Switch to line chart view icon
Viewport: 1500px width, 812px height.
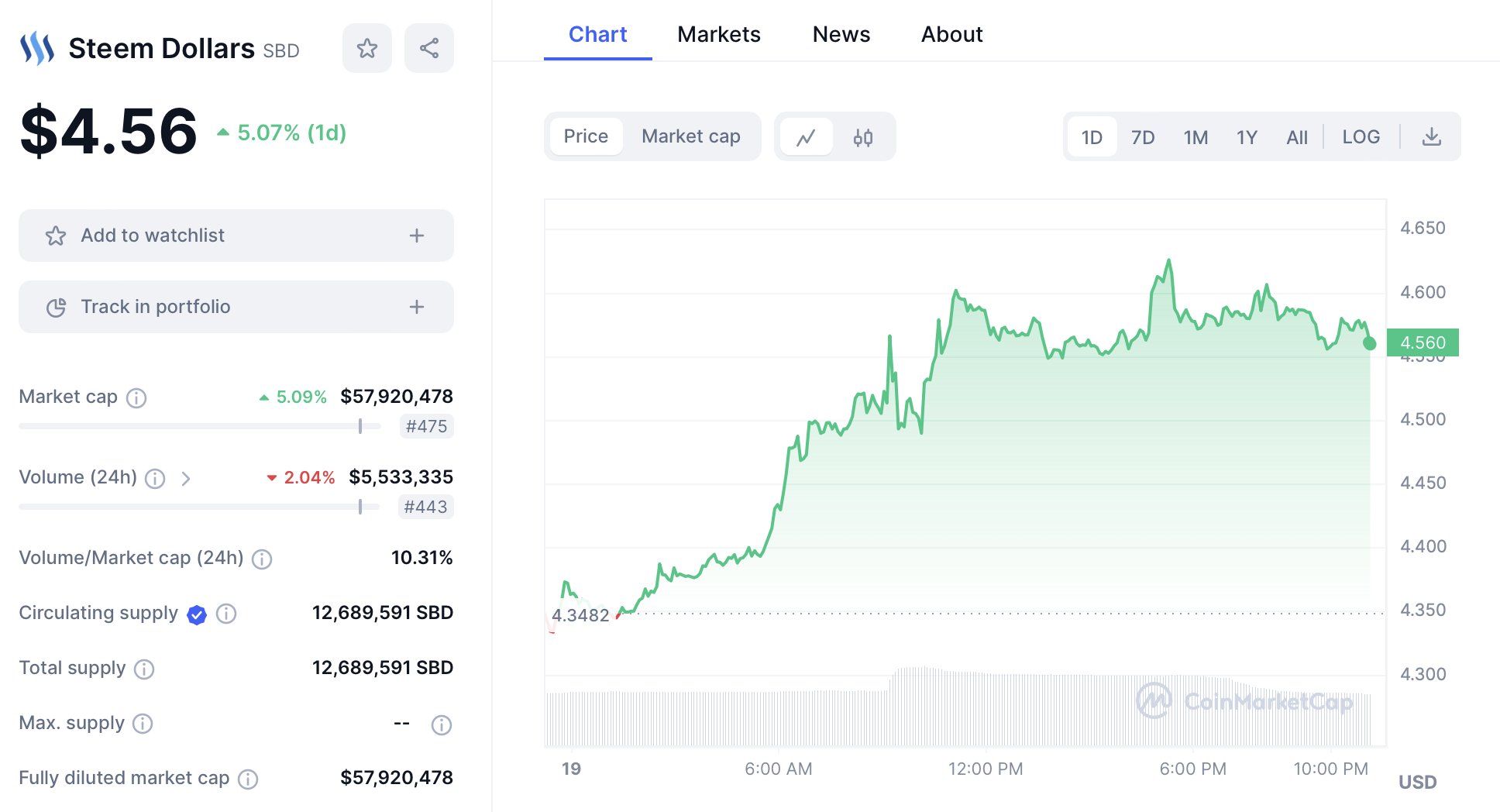(807, 137)
